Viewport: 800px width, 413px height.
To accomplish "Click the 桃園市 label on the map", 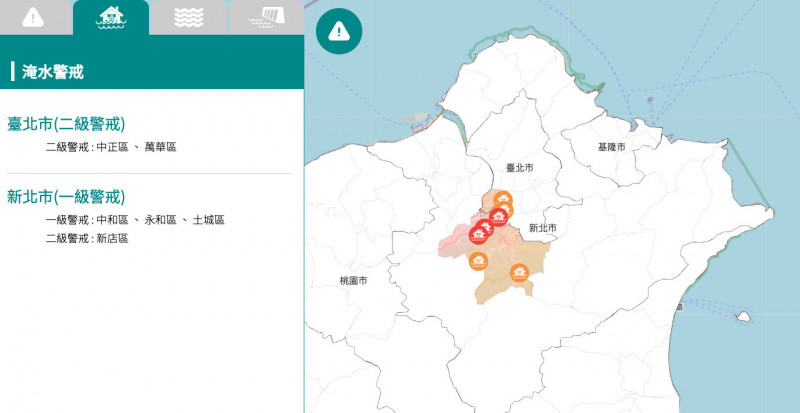I will [354, 281].
